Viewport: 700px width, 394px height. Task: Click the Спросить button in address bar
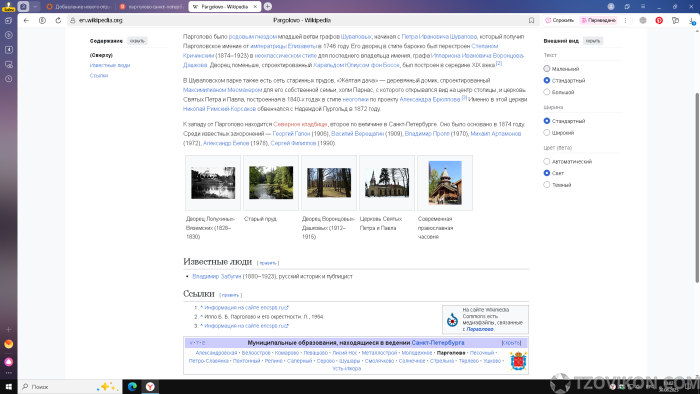[x=560, y=21]
